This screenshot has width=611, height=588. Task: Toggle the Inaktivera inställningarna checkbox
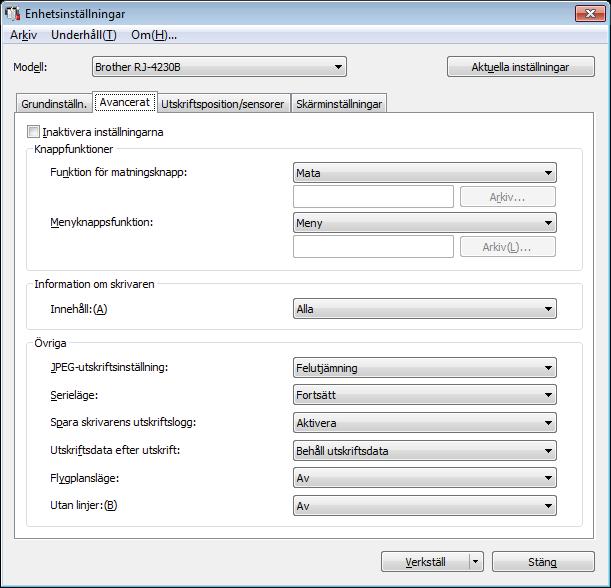coord(34,132)
